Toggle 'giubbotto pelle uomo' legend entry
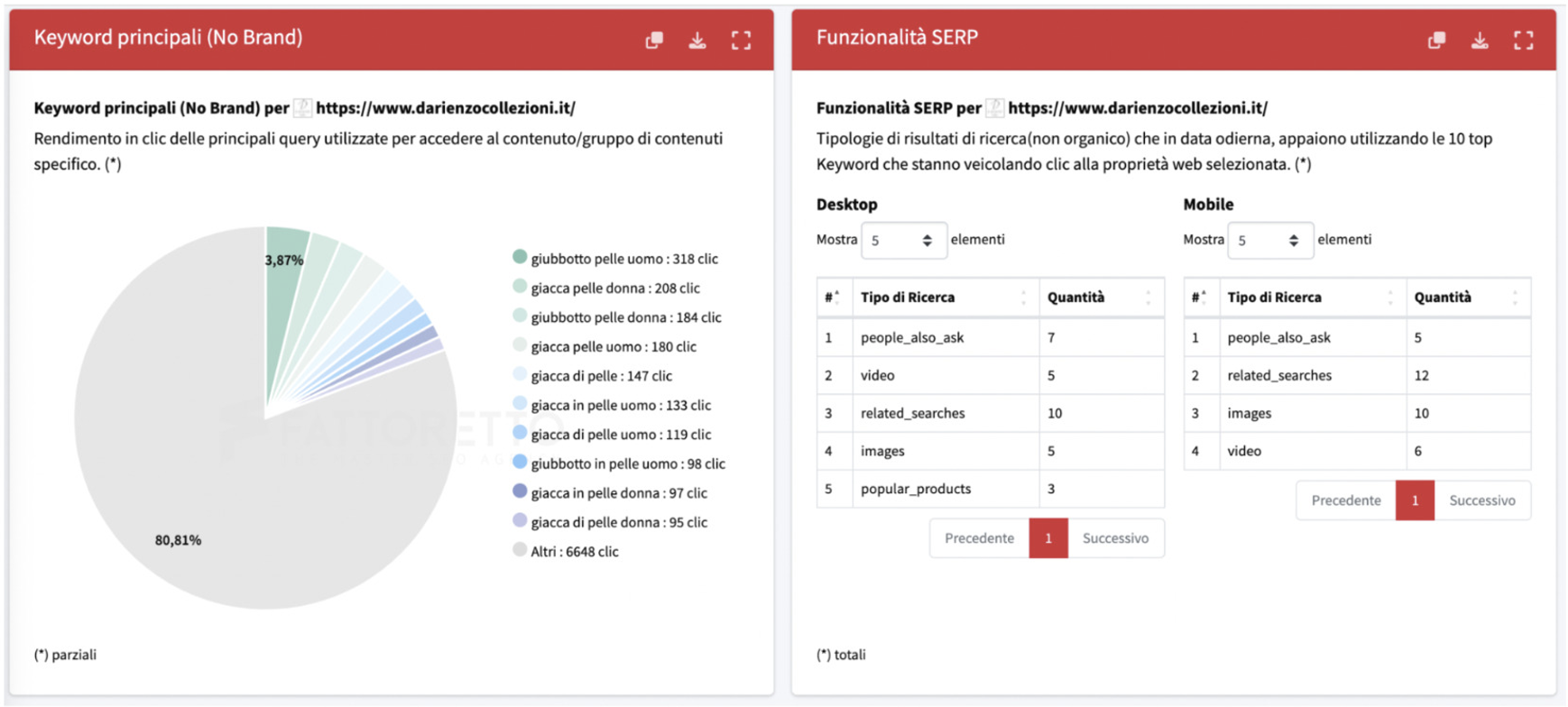This screenshot has height=707, width=1568. click(623, 259)
